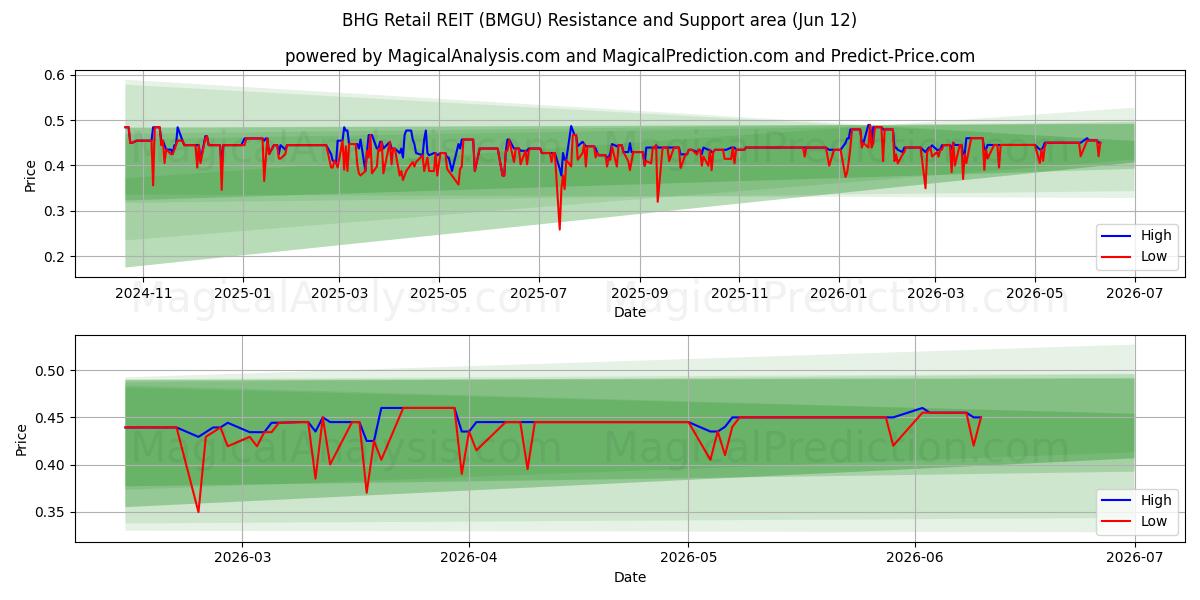
Task: Click the '2026-01' tick label on the top chart
Action: point(838,294)
